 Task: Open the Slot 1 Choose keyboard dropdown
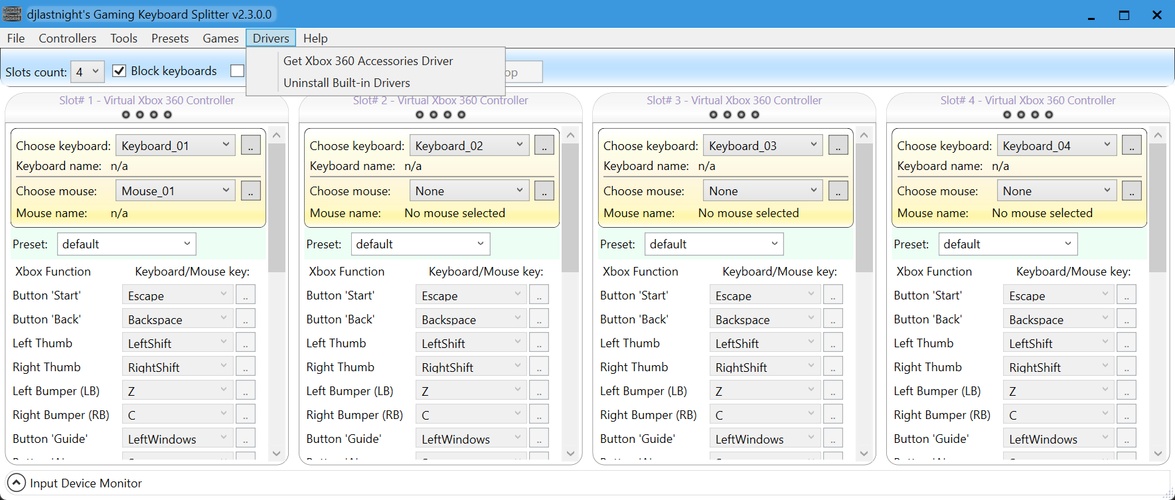[x=175, y=145]
